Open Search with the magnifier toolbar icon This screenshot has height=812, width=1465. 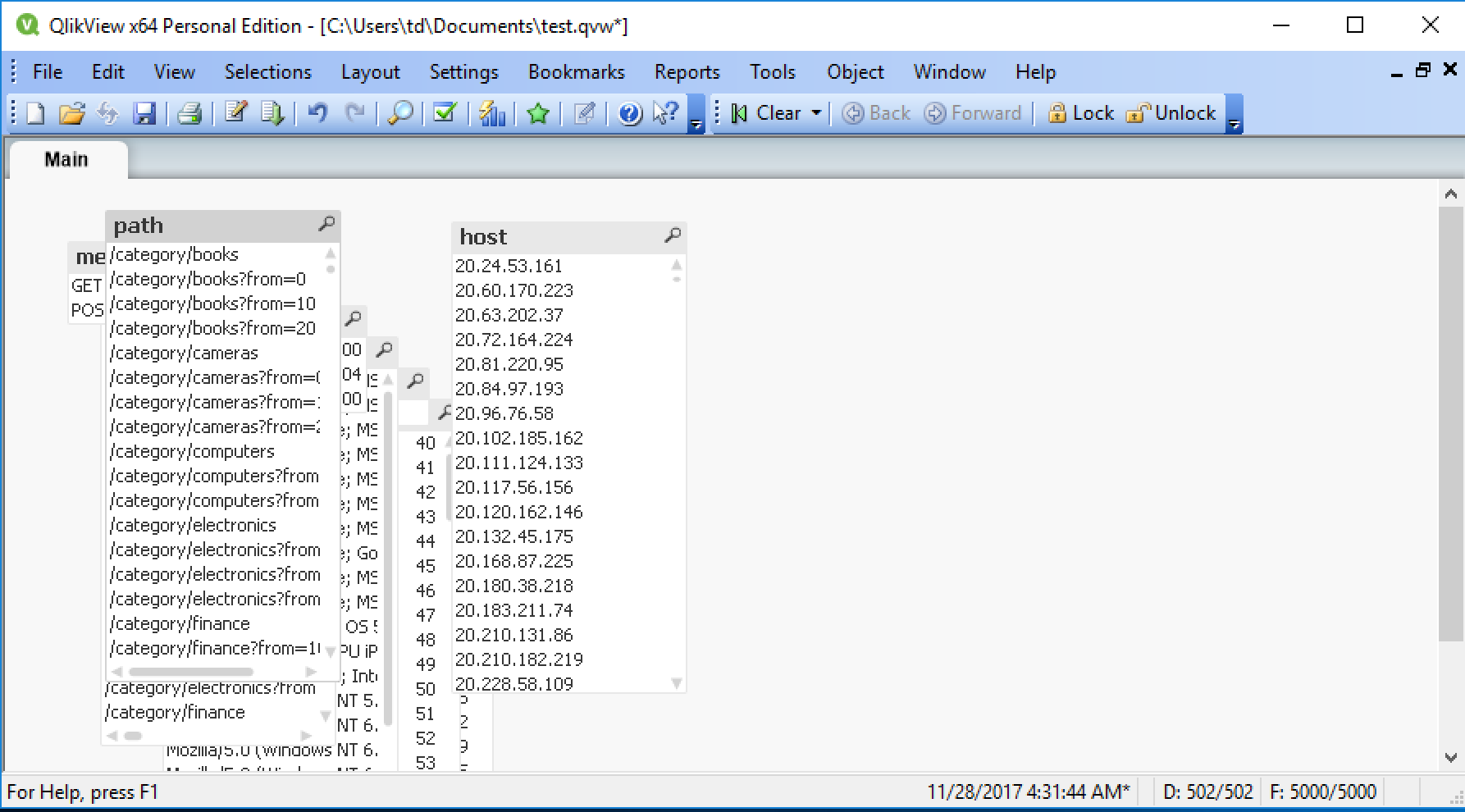(400, 113)
